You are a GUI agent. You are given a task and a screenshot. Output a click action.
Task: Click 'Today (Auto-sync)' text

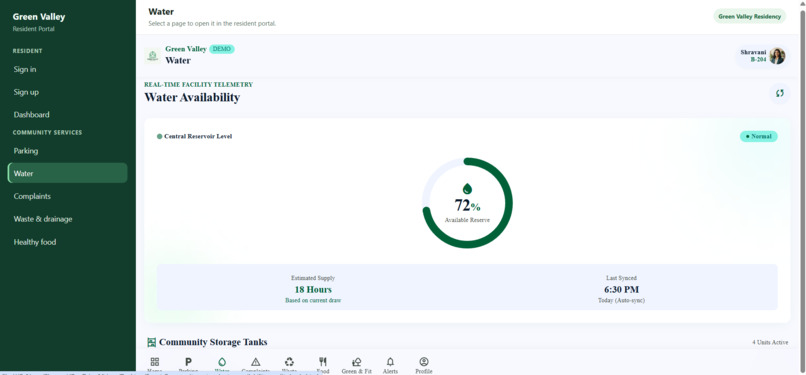click(x=621, y=301)
